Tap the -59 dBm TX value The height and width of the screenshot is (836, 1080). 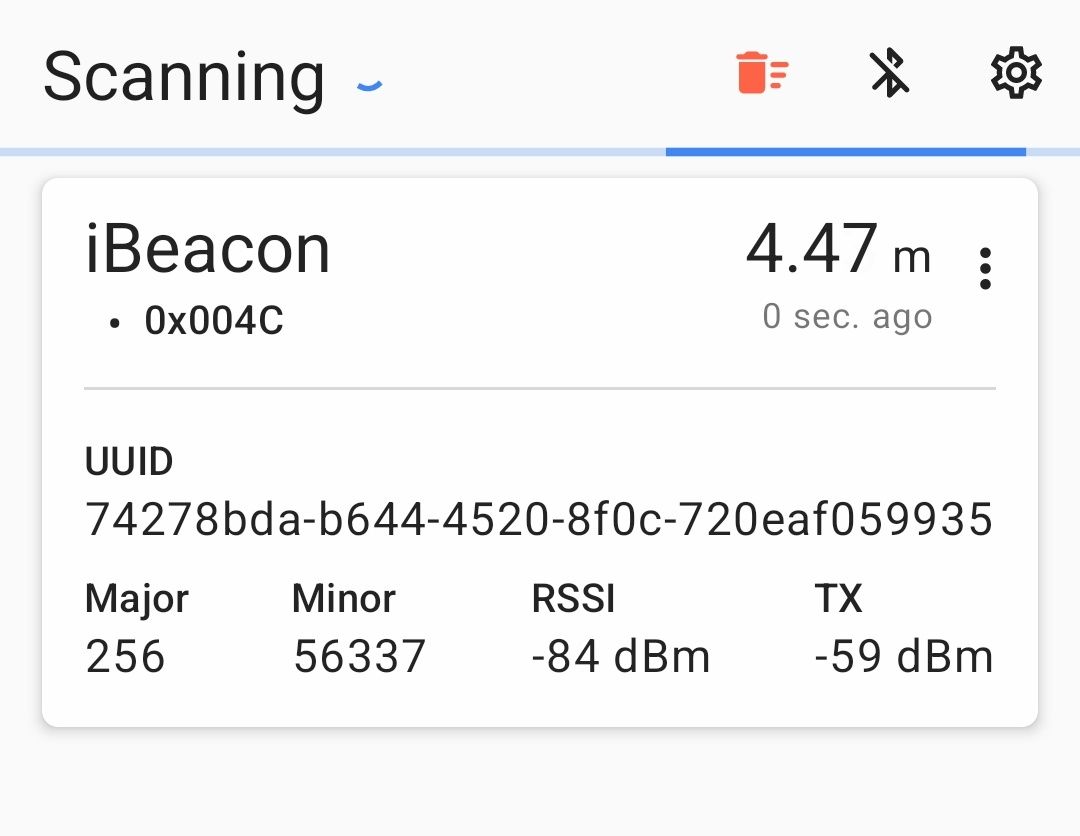click(x=904, y=657)
